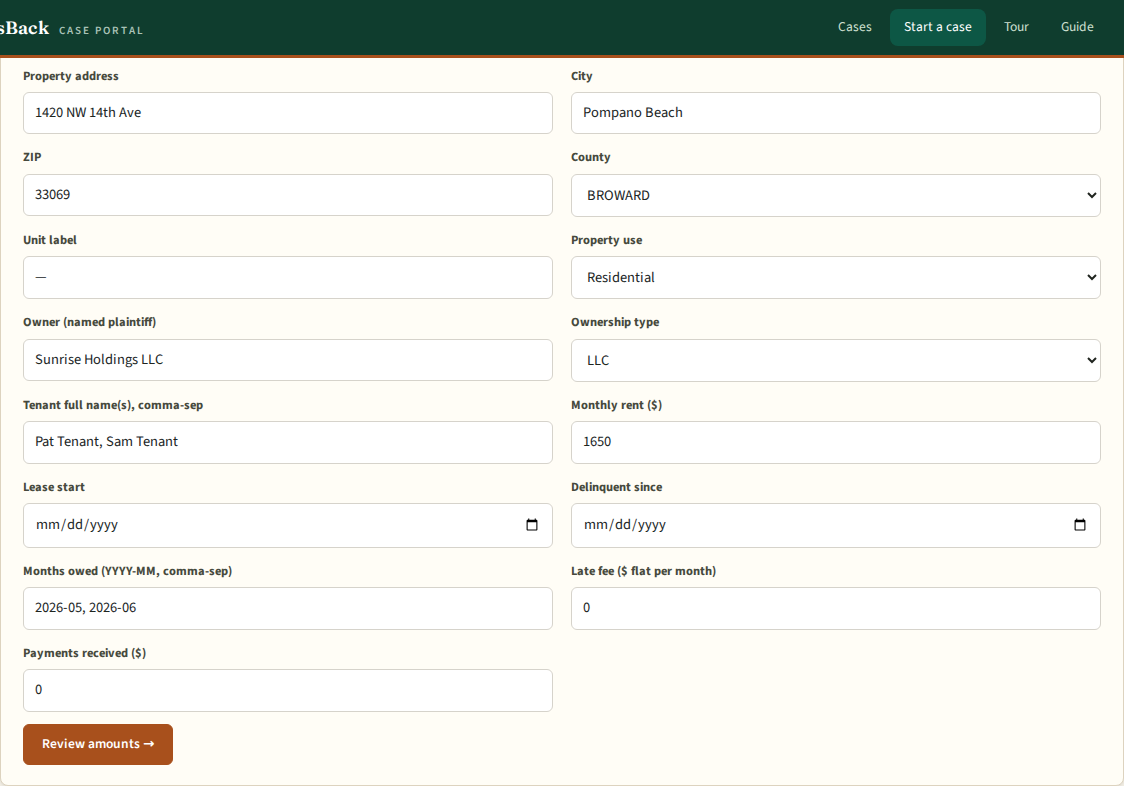Screen dimensions: 1124x786
Task: Click the Delinquent since date input
Action: pos(835,525)
